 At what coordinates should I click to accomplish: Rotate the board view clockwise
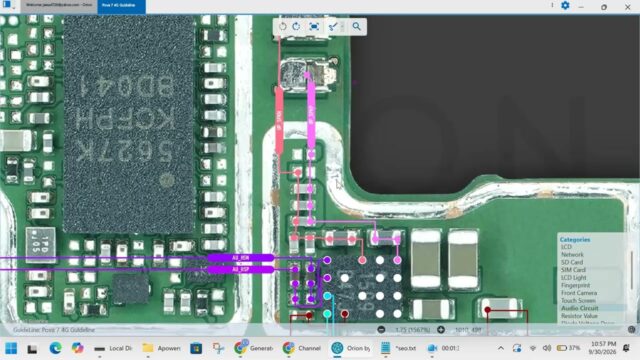[297, 27]
